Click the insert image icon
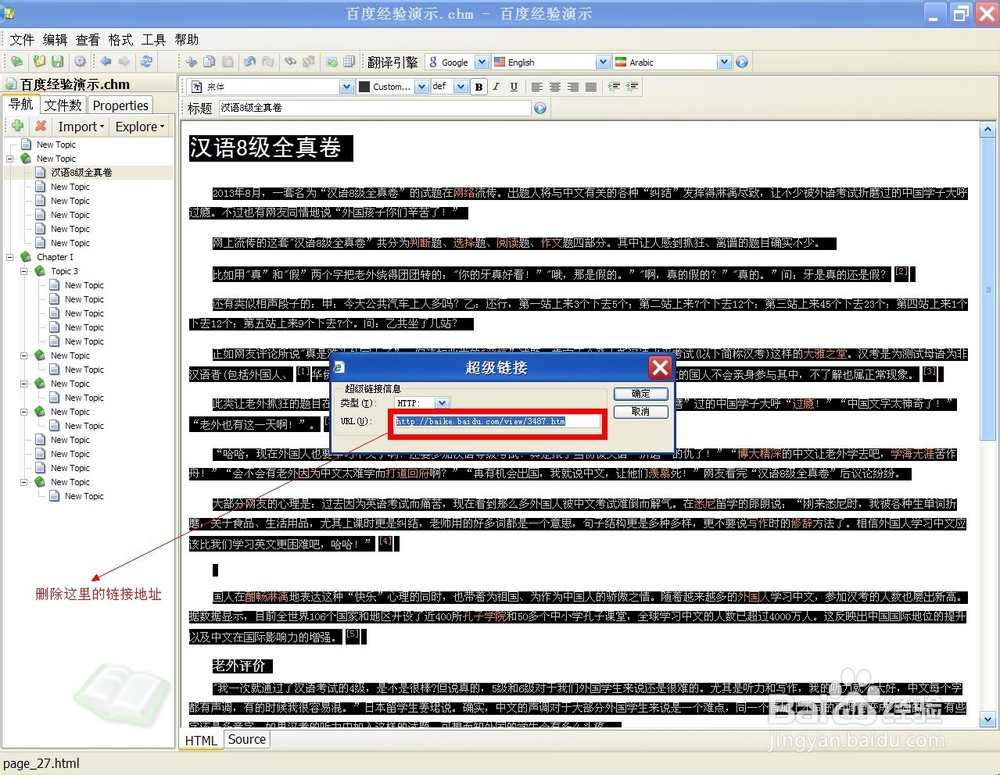 pos(332,62)
